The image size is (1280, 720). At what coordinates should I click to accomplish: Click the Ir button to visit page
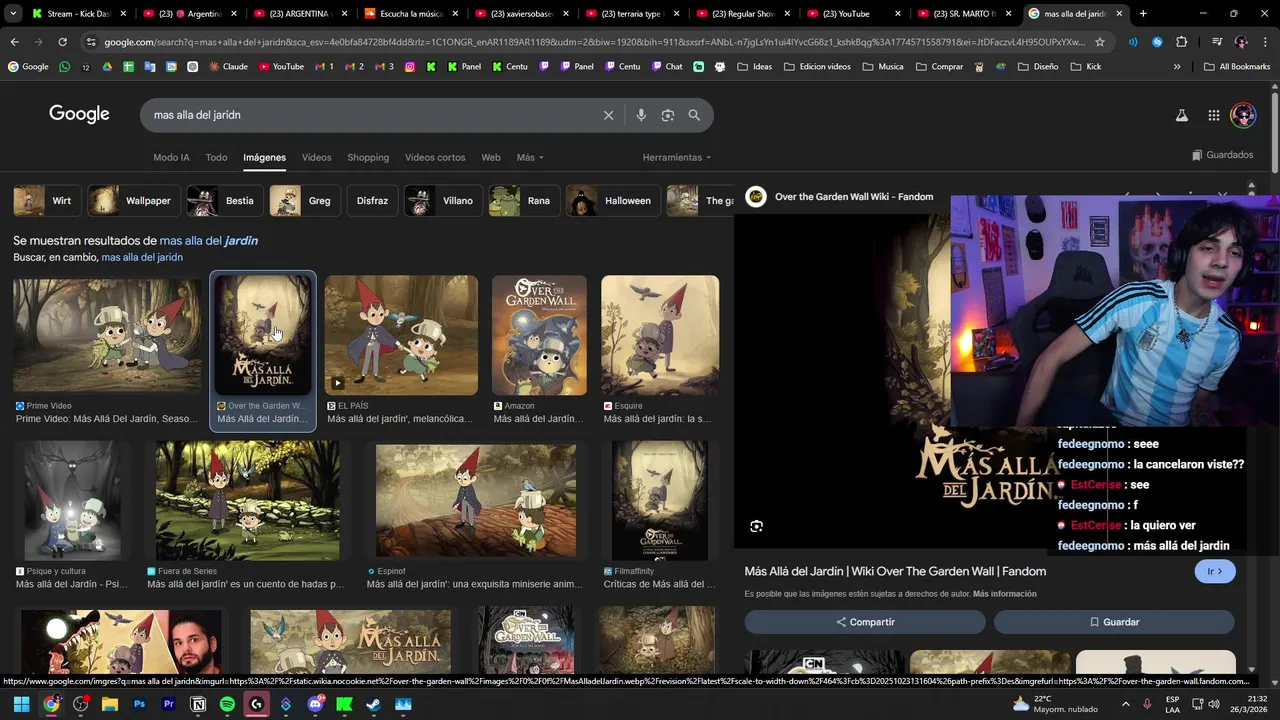tap(1215, 571)
